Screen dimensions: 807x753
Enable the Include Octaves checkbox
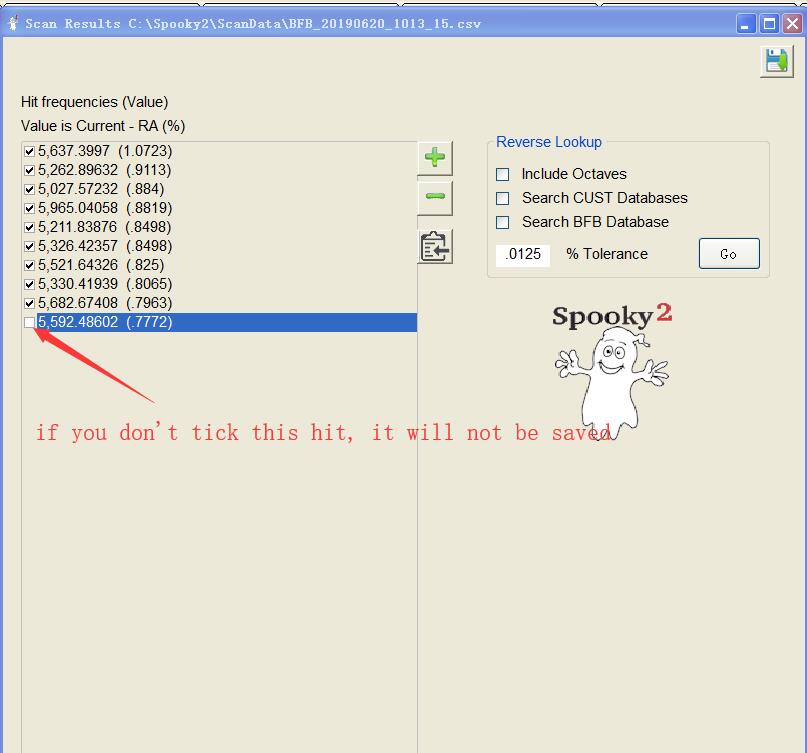503,174
